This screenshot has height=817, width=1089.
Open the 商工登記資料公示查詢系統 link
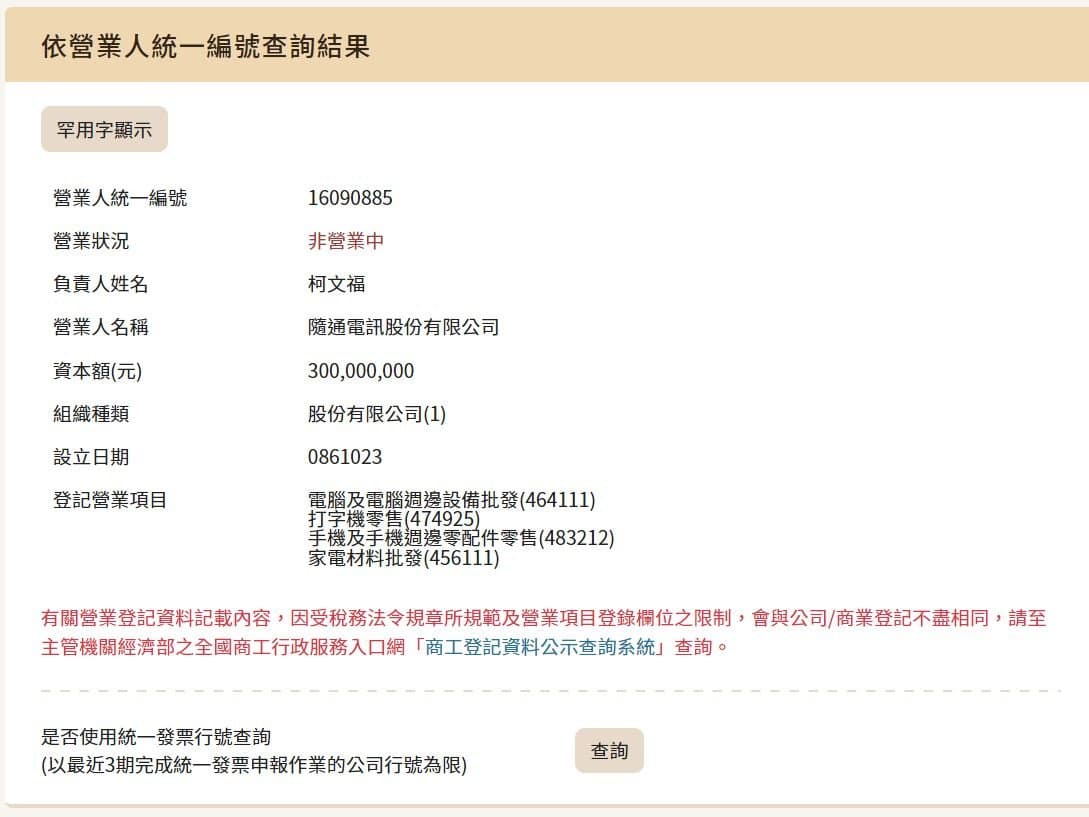coord(540,647)
